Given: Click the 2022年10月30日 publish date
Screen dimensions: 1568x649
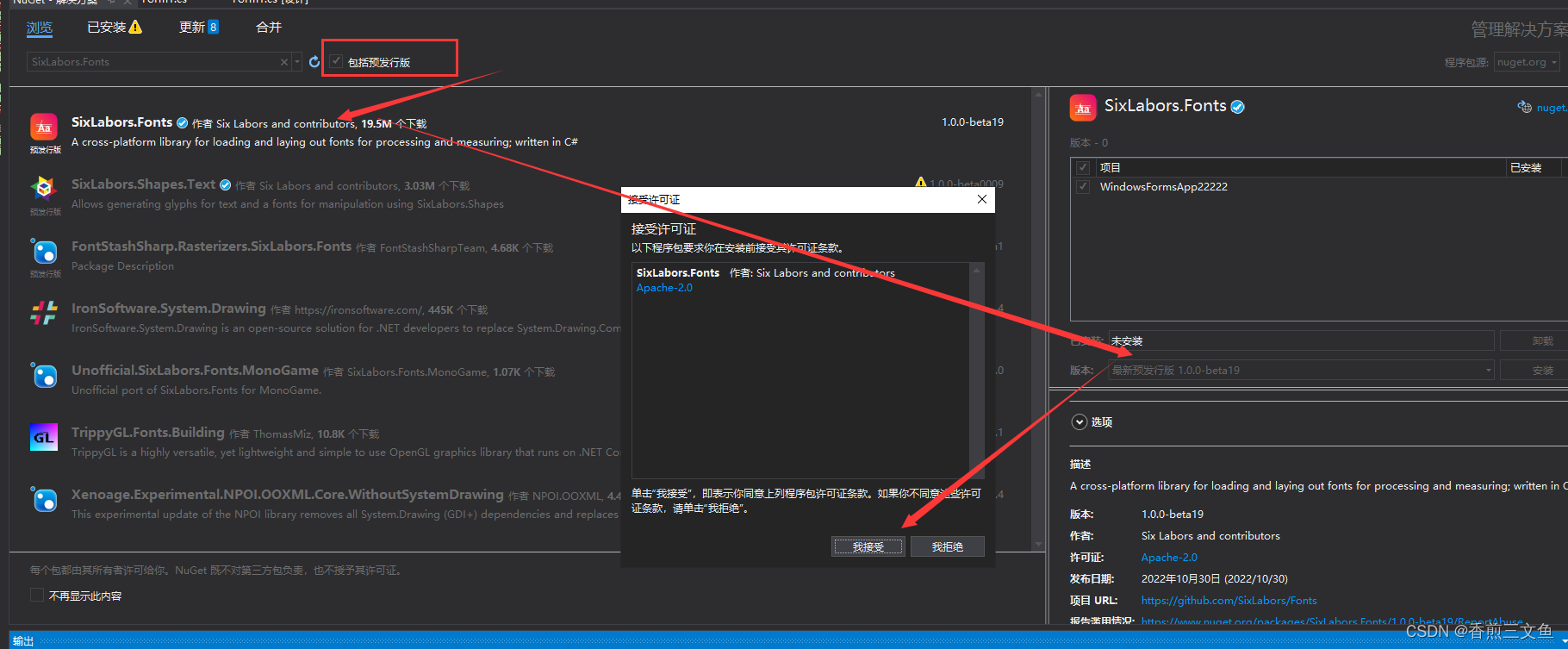Looking at the screenshot, I should [x=1215, y=579].
